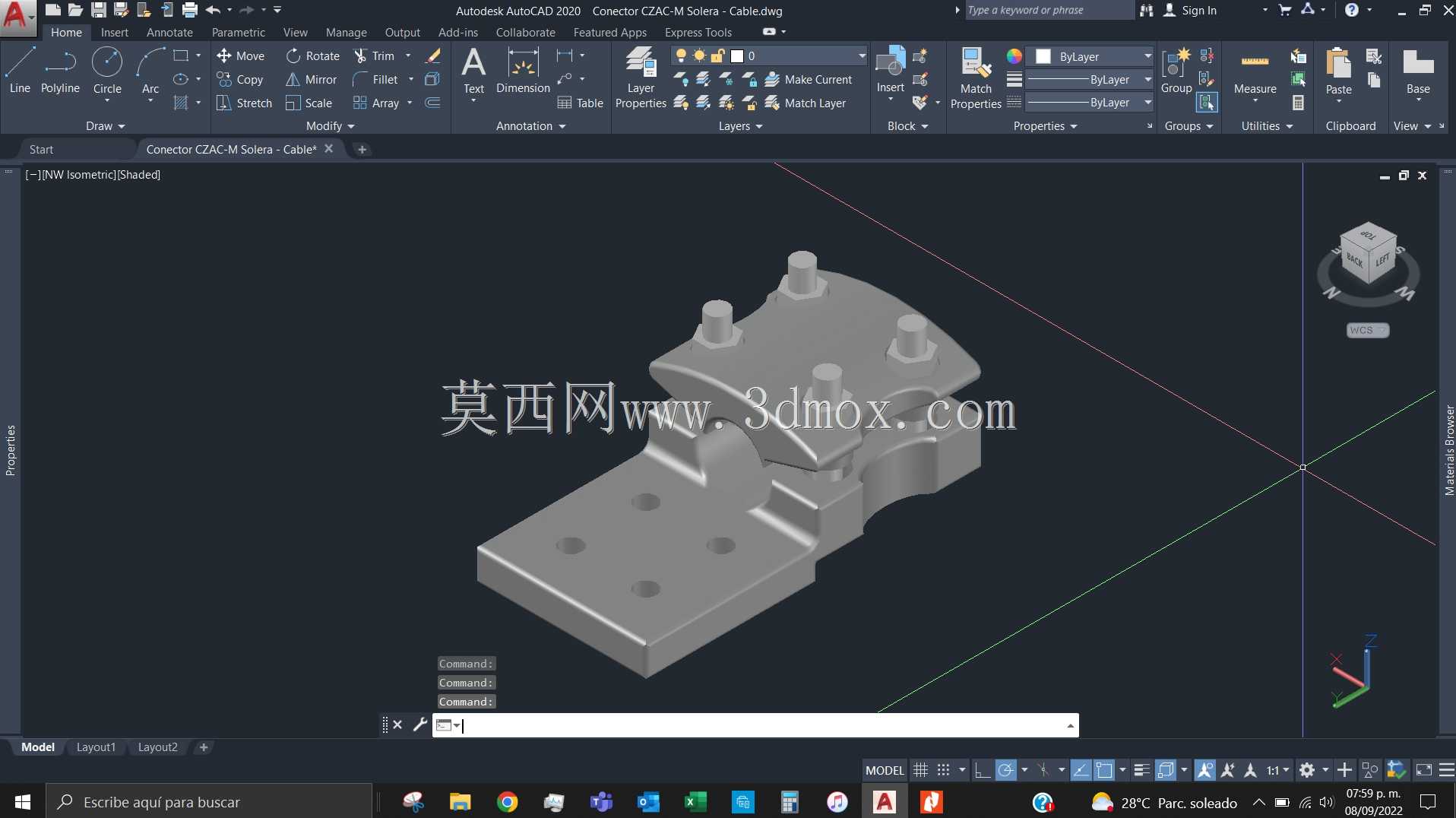Toggle 2D object snap in status bar
This screenshot has height=818, width=1456.
coord(1104,770)
